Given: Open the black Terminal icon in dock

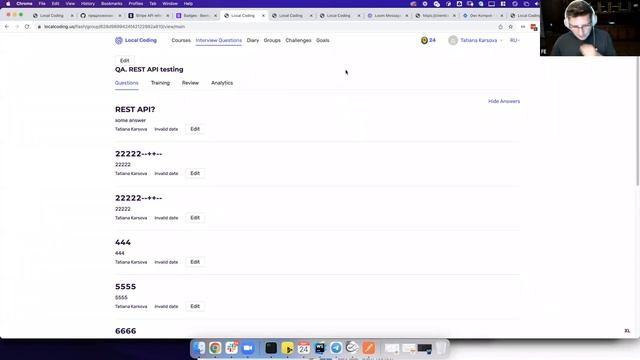Looking at the screenshot, I should tap(271, 348).
